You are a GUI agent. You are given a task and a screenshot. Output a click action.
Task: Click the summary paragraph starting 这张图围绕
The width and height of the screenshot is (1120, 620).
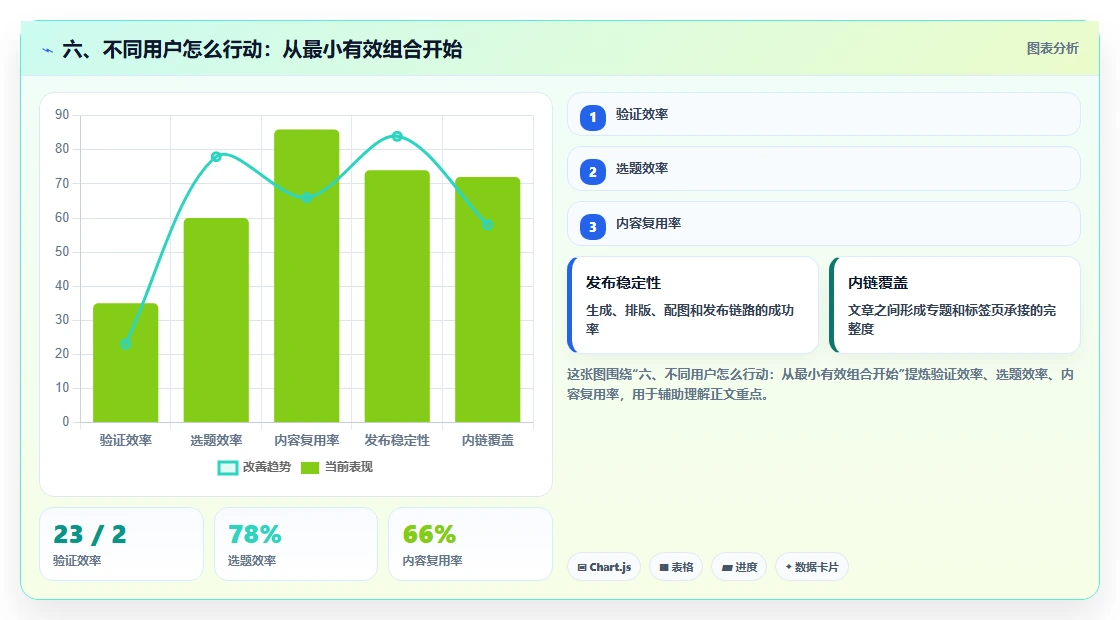click(820, 384)
